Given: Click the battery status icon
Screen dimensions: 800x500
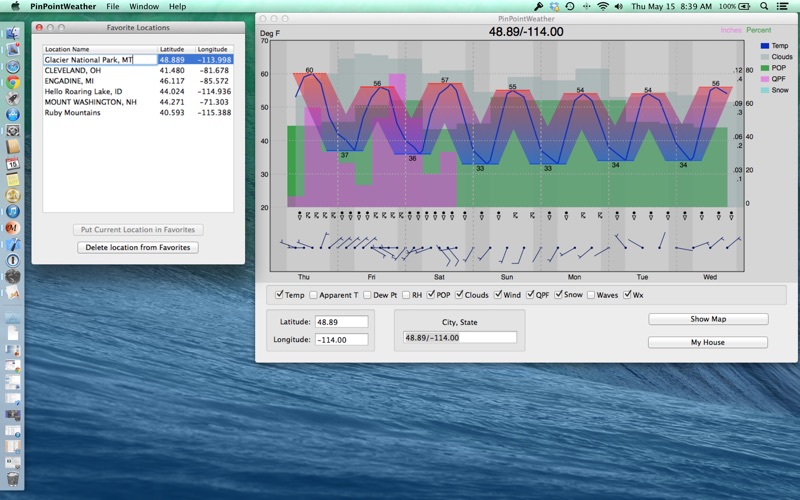Looking at the screenshot, I should coord(744,6).
